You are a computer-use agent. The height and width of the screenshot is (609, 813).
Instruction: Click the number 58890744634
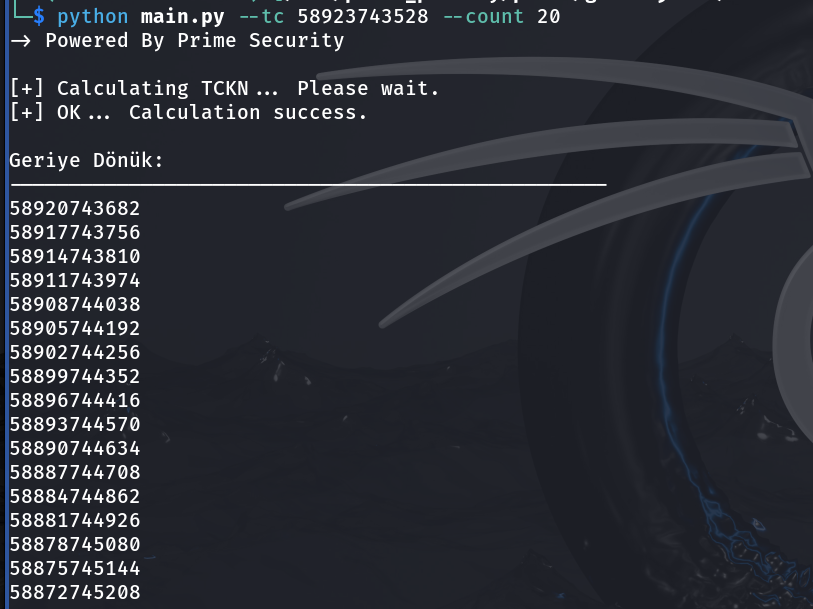(x=75, y=448)
